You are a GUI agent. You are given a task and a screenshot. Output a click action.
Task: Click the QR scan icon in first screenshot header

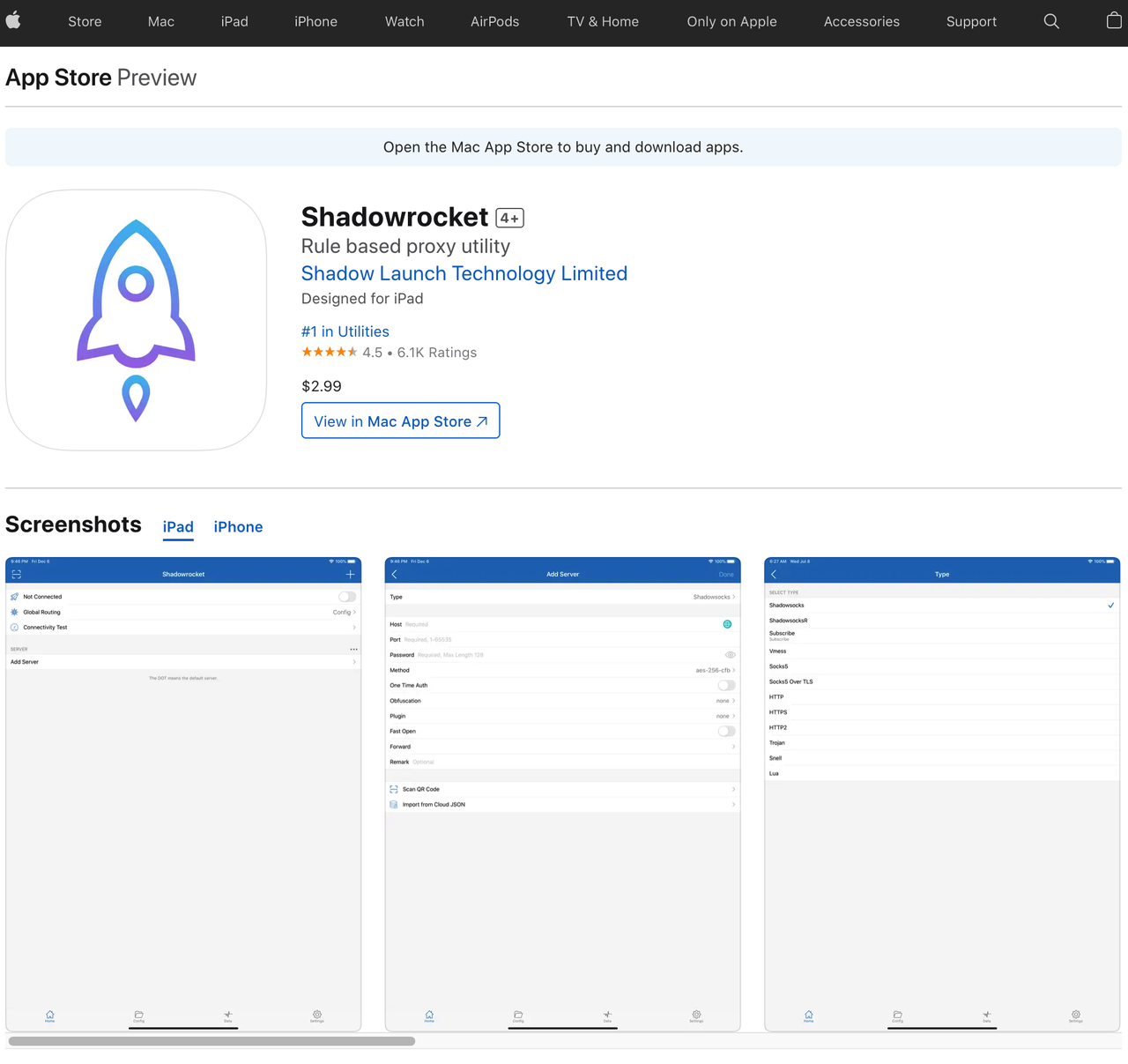tap(16, 574)
